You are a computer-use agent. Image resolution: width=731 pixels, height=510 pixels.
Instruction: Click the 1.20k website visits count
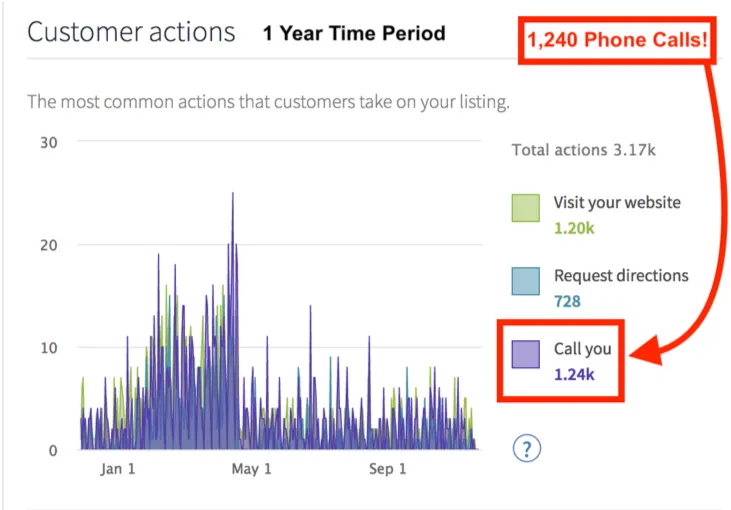coord(574,228)
